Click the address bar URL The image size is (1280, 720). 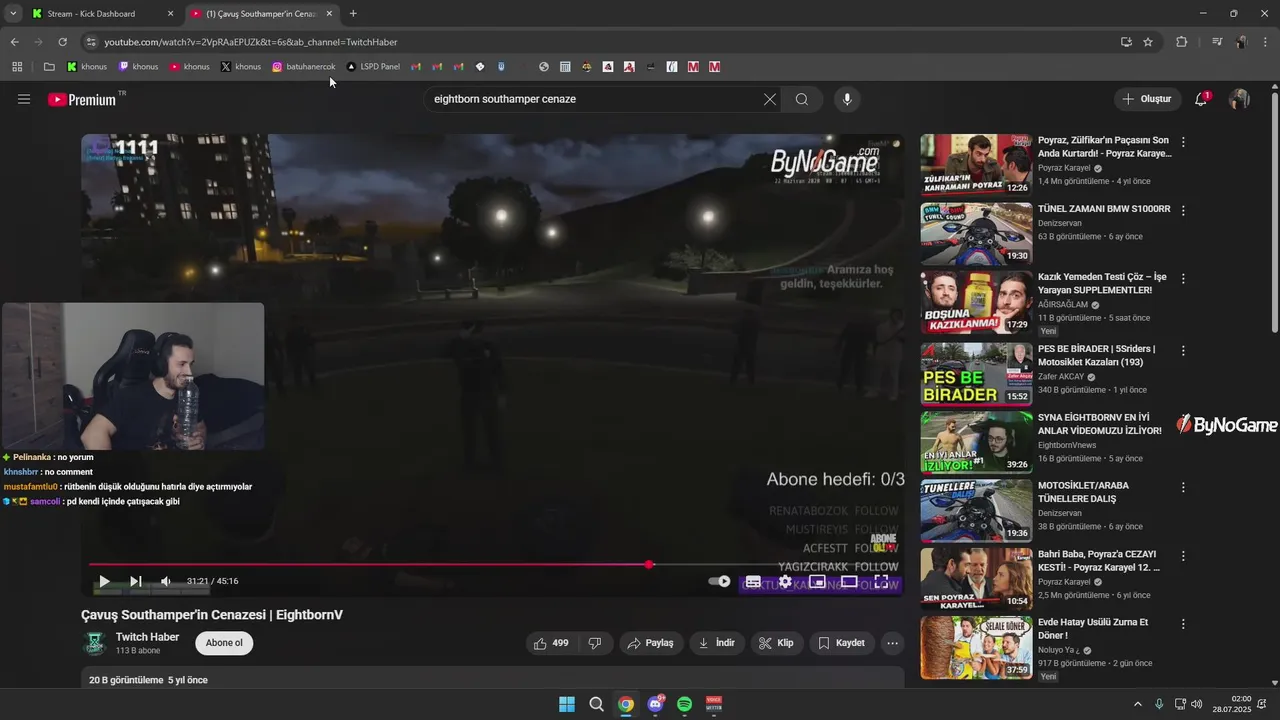tap(251, 42)
